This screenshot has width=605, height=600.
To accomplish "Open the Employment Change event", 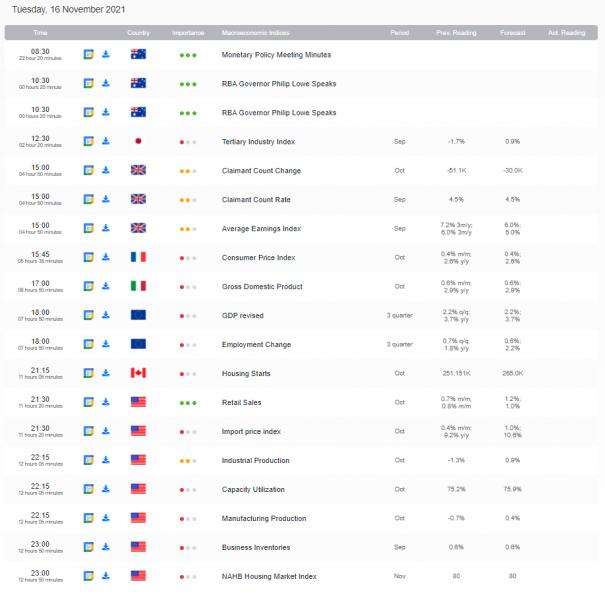I will click(256, 344).
